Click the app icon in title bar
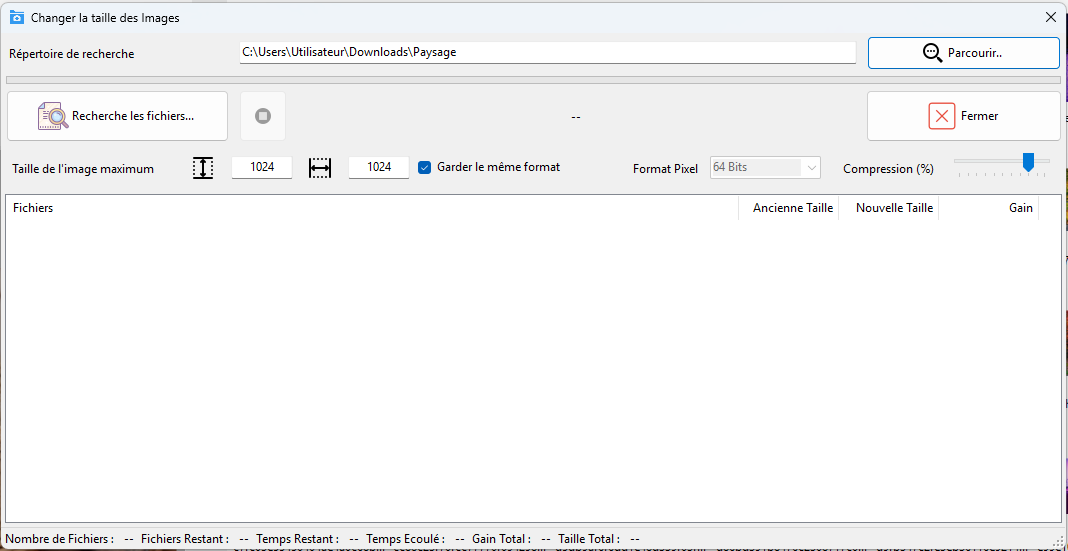The width and height of the screenshot is (1068, 551). pyautogui.click(x=16, y=17)
